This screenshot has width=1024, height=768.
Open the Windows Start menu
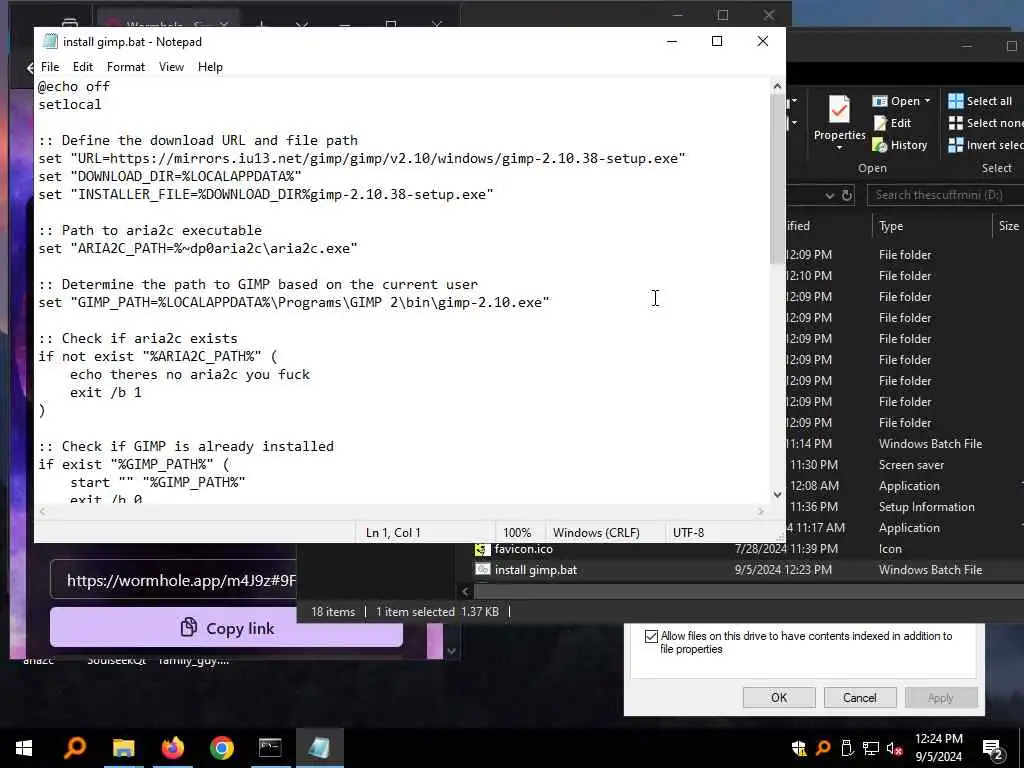[24, 748]
